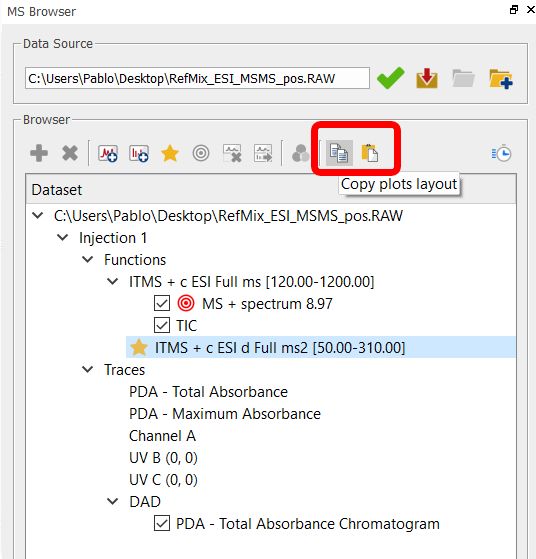This screenshot has width=536, height=559.
Task: Select the DAD tree label
Action: click(145, 502)
